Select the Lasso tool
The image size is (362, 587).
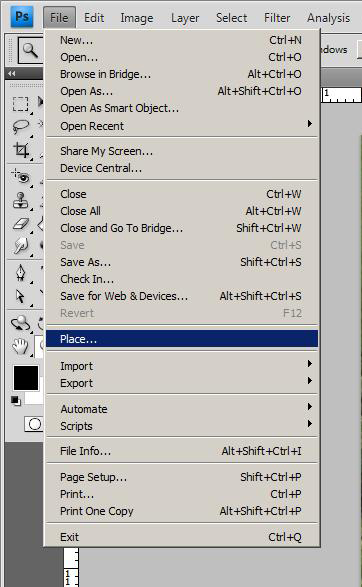tap(21, 126)
